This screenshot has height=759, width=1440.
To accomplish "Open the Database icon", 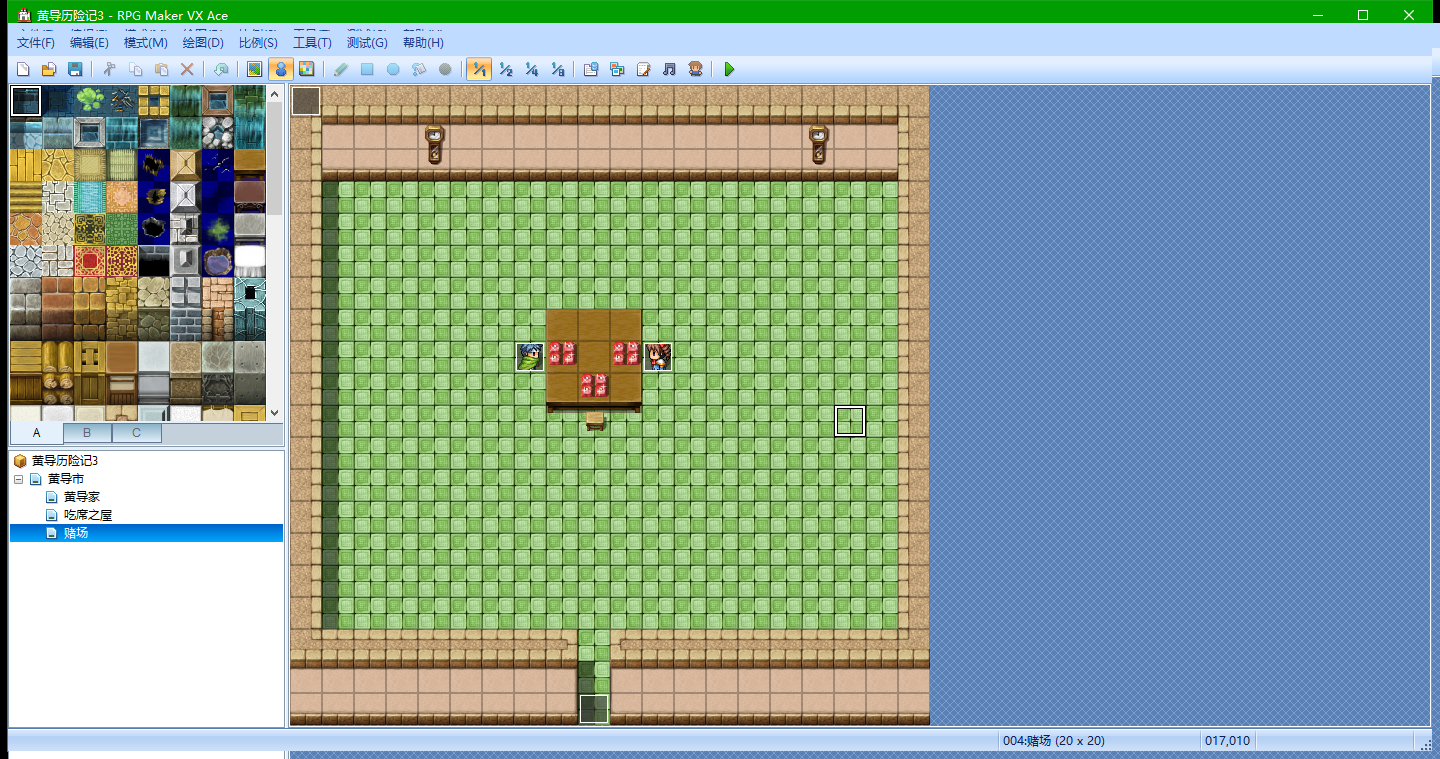I will click(591, 69).
